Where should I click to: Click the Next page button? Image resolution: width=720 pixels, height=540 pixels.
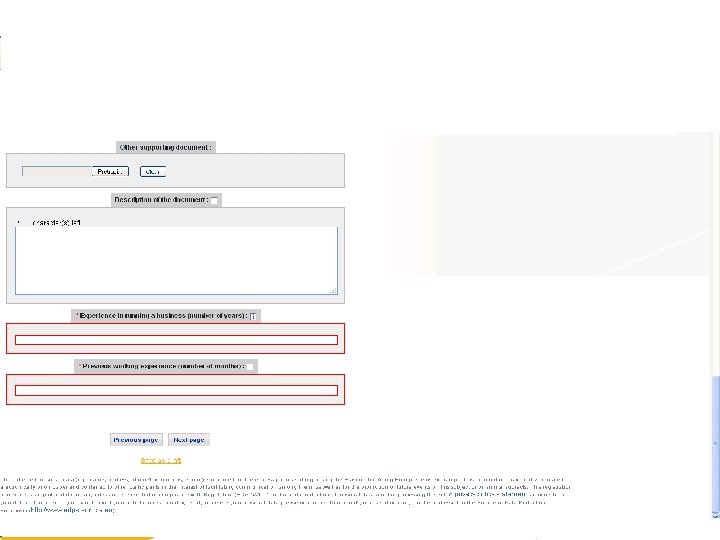(x=189, y=439)
